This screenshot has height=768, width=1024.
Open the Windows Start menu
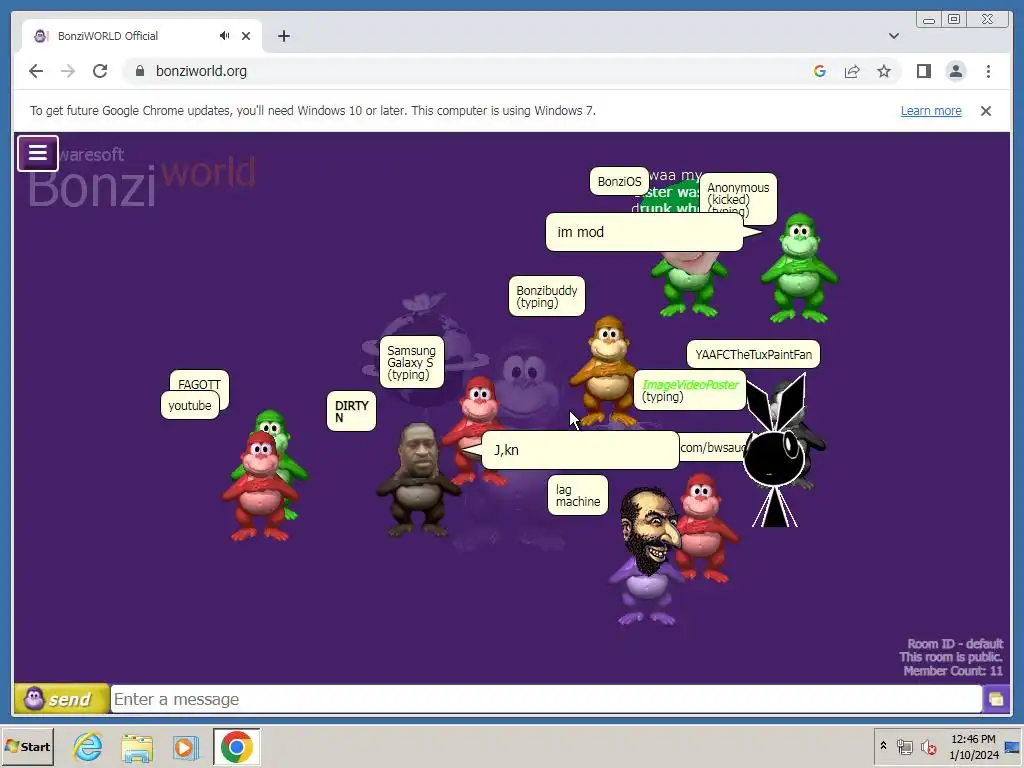[27, 746]
